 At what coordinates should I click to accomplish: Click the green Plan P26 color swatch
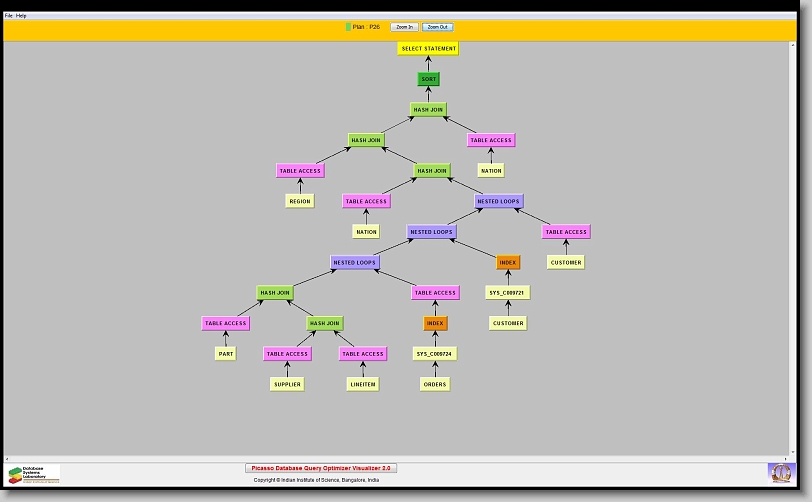348,27
